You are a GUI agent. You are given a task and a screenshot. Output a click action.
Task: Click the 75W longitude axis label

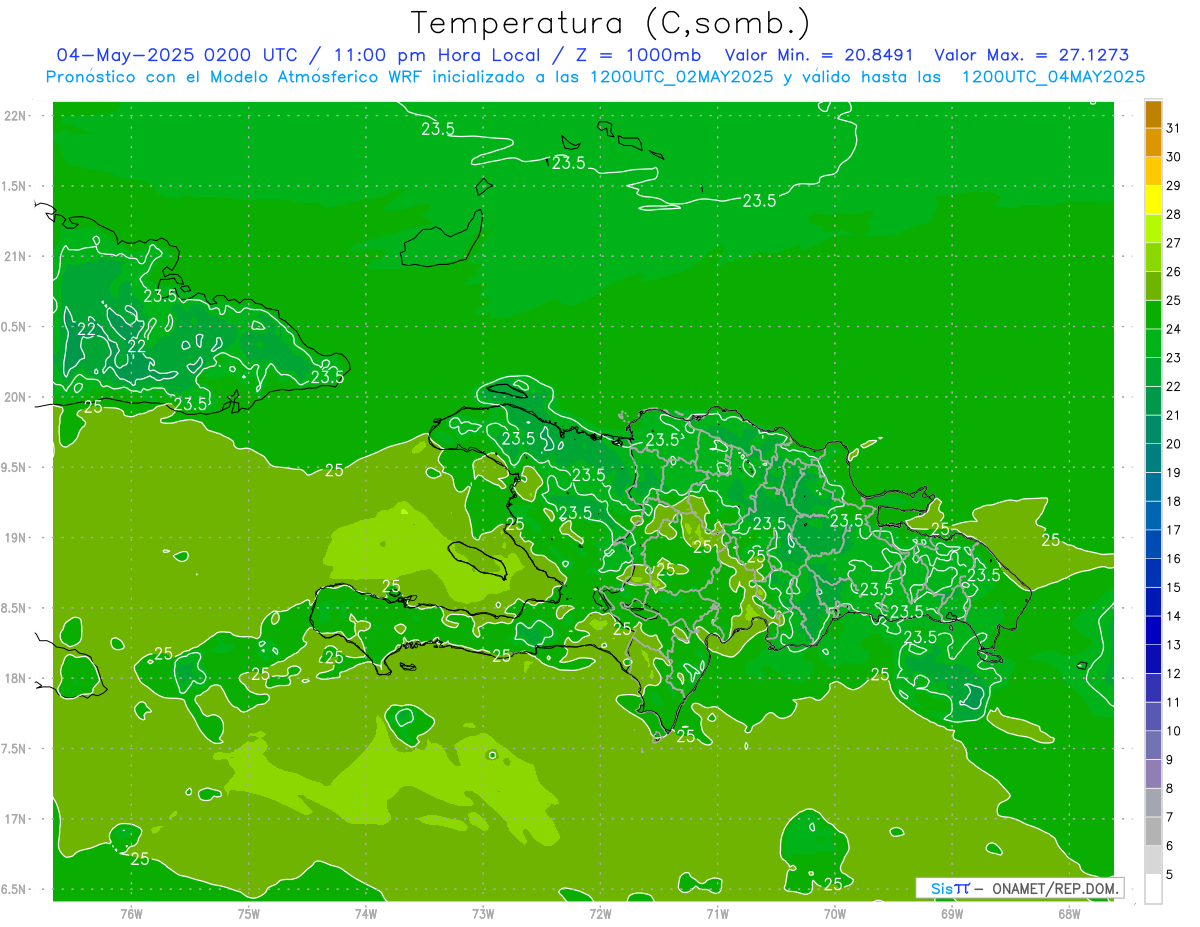point(249,913)
